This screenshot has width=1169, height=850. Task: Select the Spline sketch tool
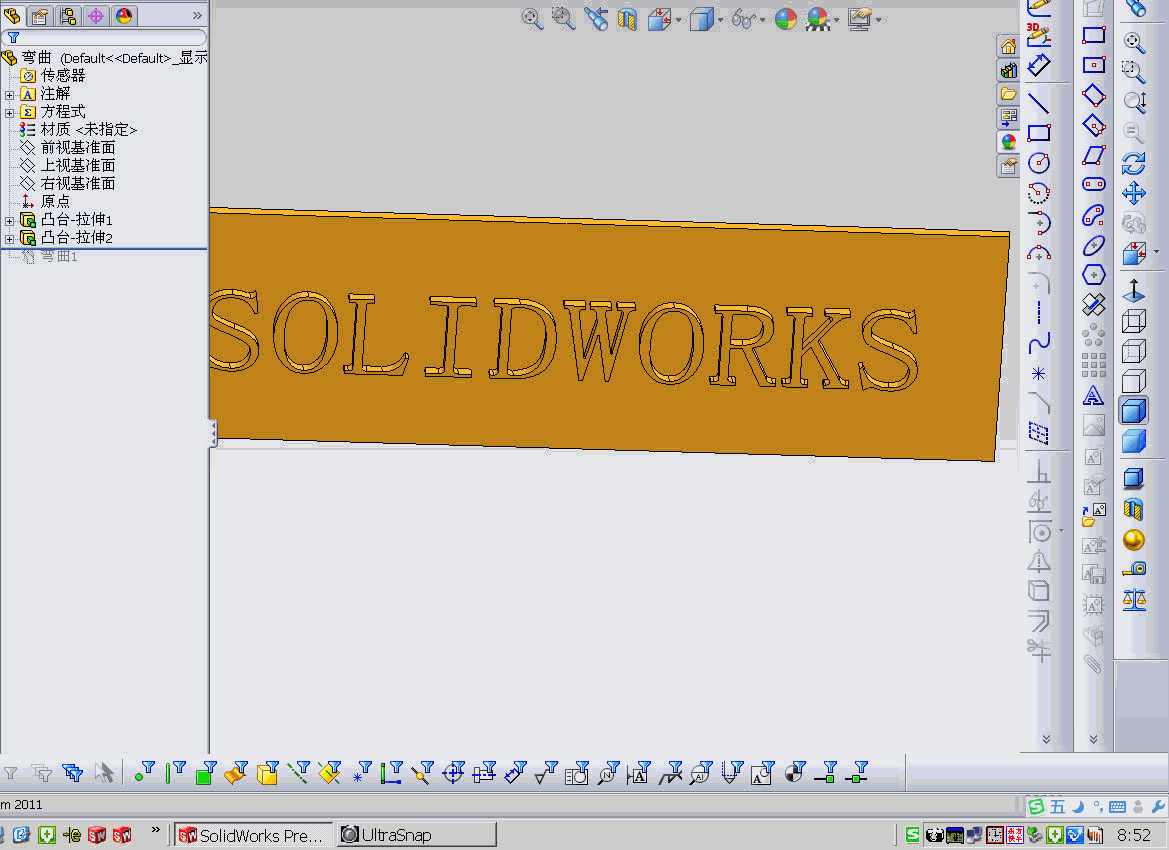tap(1039, 343)
